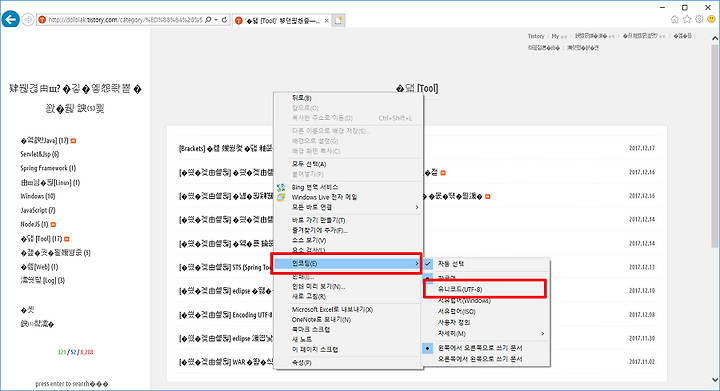Refresh the page with the reload icon

[224, 20]
